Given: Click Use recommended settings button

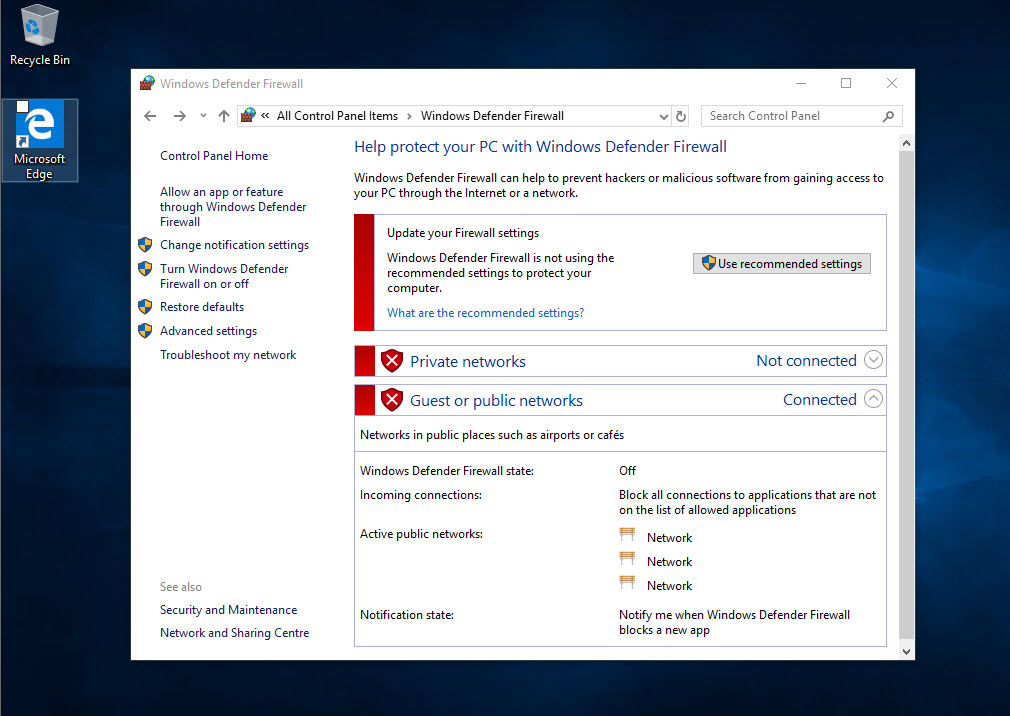Looking at the screenshot, I should [x=781, y=263].
